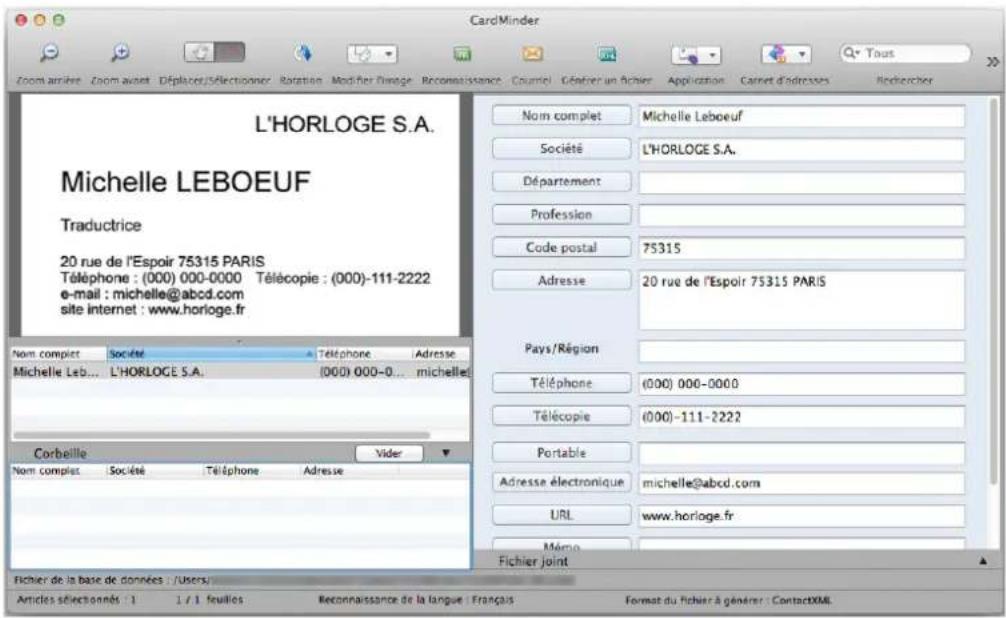Sort card list by Nom complet column
The width and height of the screenshot is (1006, 618).
point(58,354)
